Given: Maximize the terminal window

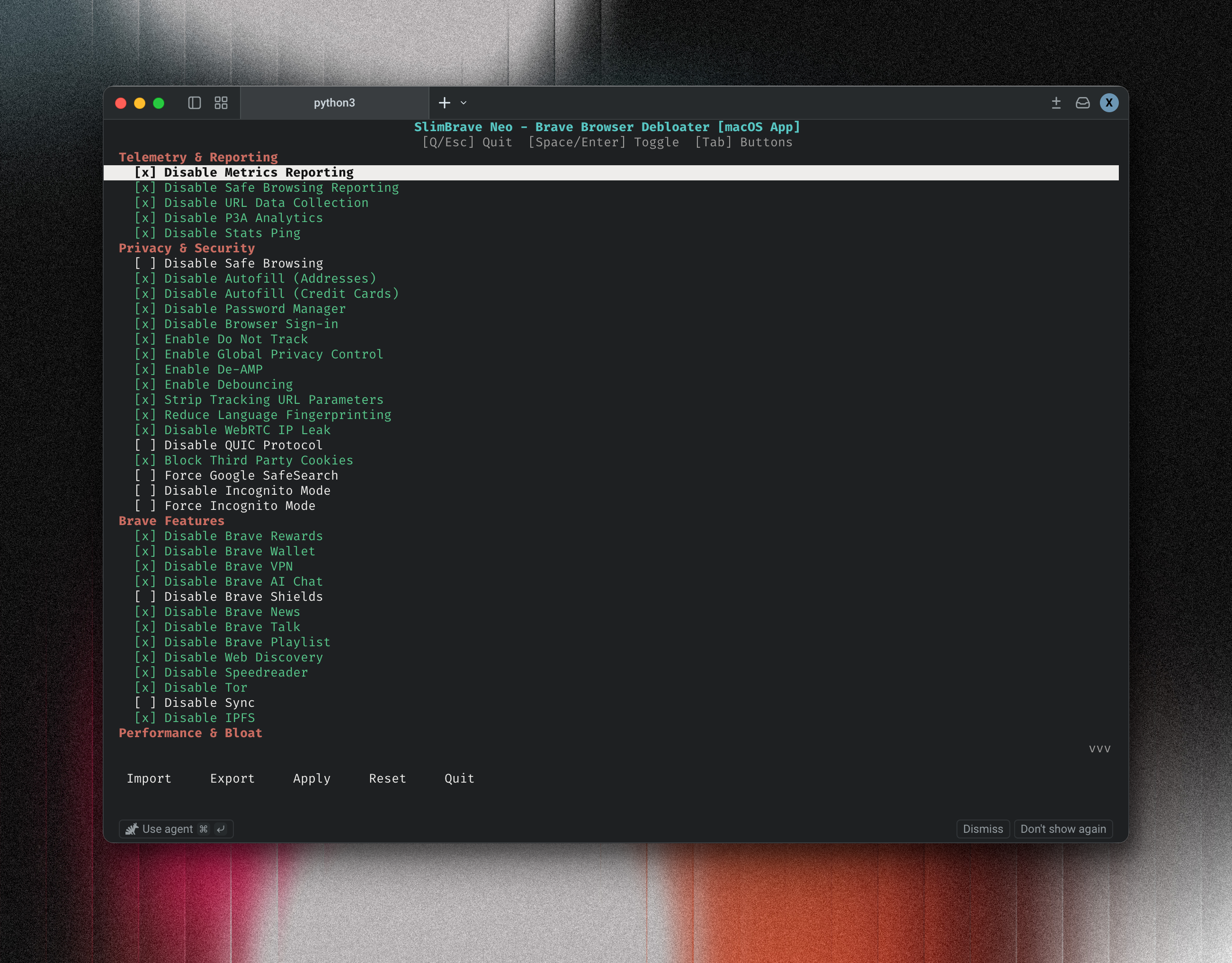Looking at the screenshot, I should 159,103.
